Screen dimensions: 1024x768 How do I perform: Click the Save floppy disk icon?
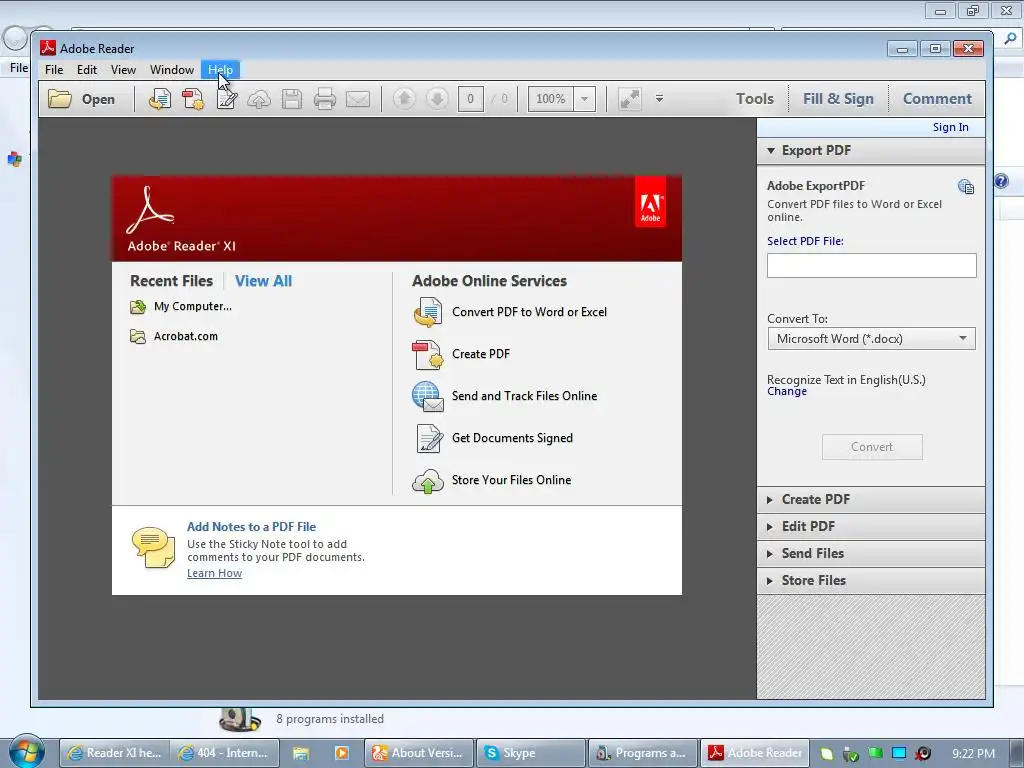pyautogui.click(x=292, y=99)
